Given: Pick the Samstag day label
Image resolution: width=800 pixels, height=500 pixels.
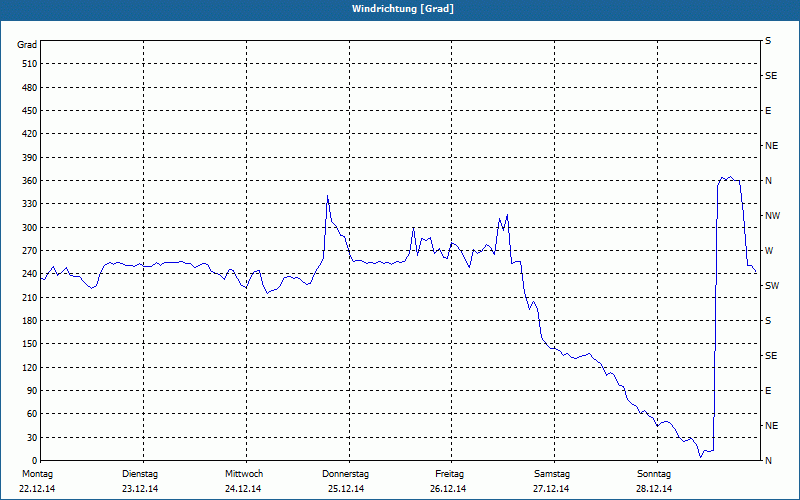Looking at the screenshot, I should click(x=552, y=474).
